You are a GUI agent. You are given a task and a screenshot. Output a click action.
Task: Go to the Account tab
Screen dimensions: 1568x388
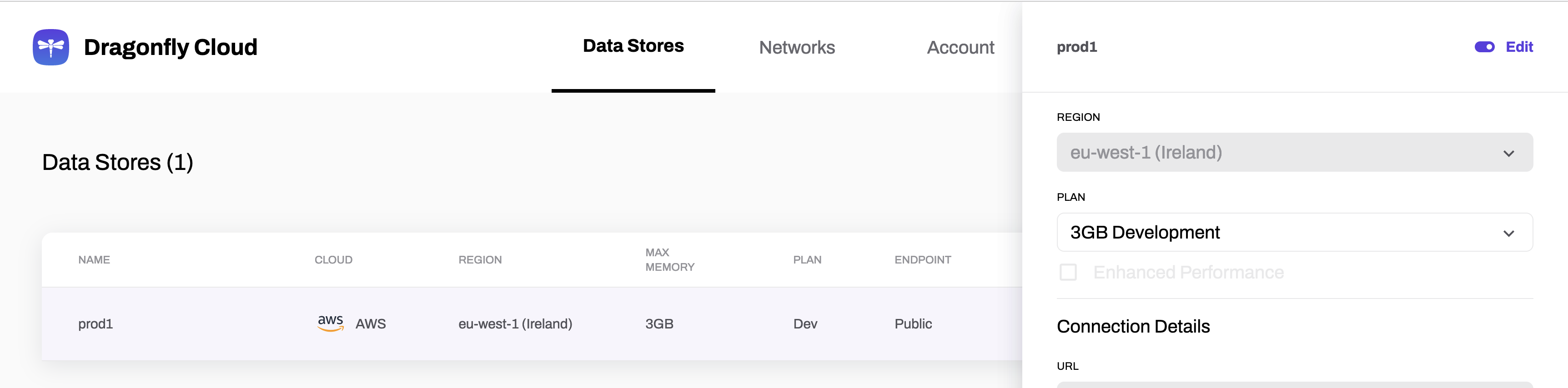[960, 47]
